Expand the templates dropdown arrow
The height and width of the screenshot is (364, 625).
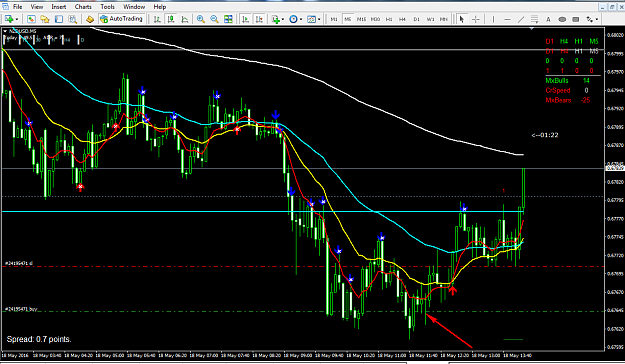coord(319,19)
